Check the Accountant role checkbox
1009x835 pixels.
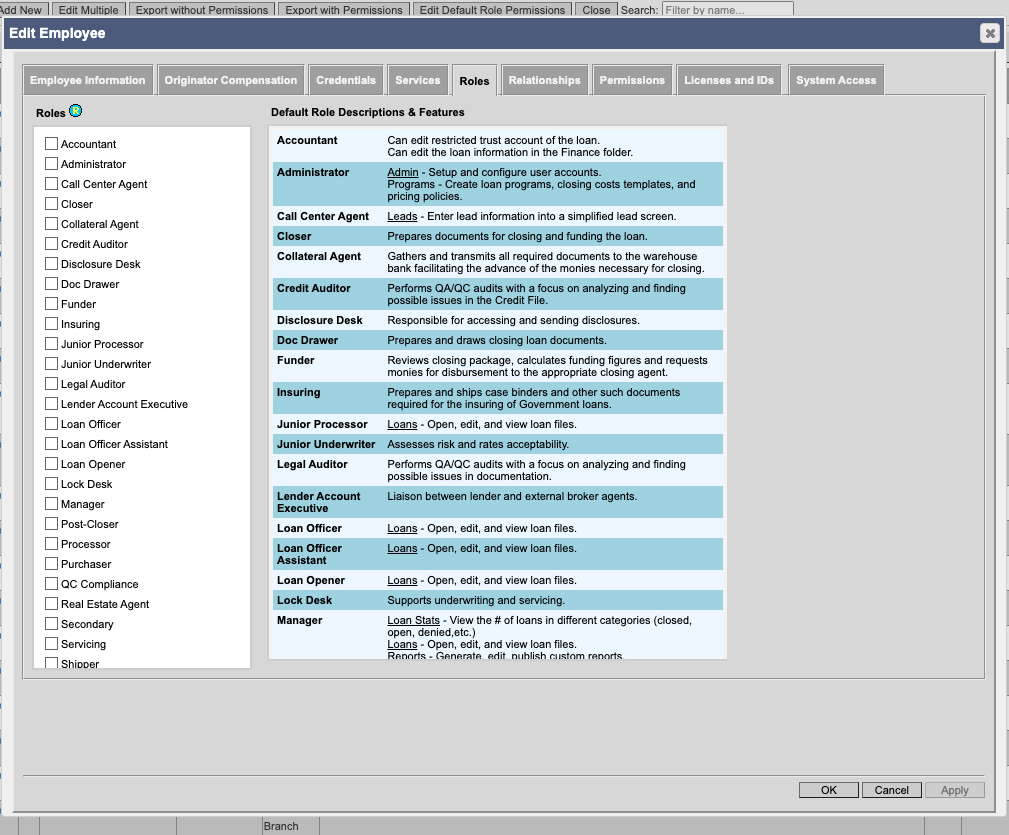click(52, 144)
